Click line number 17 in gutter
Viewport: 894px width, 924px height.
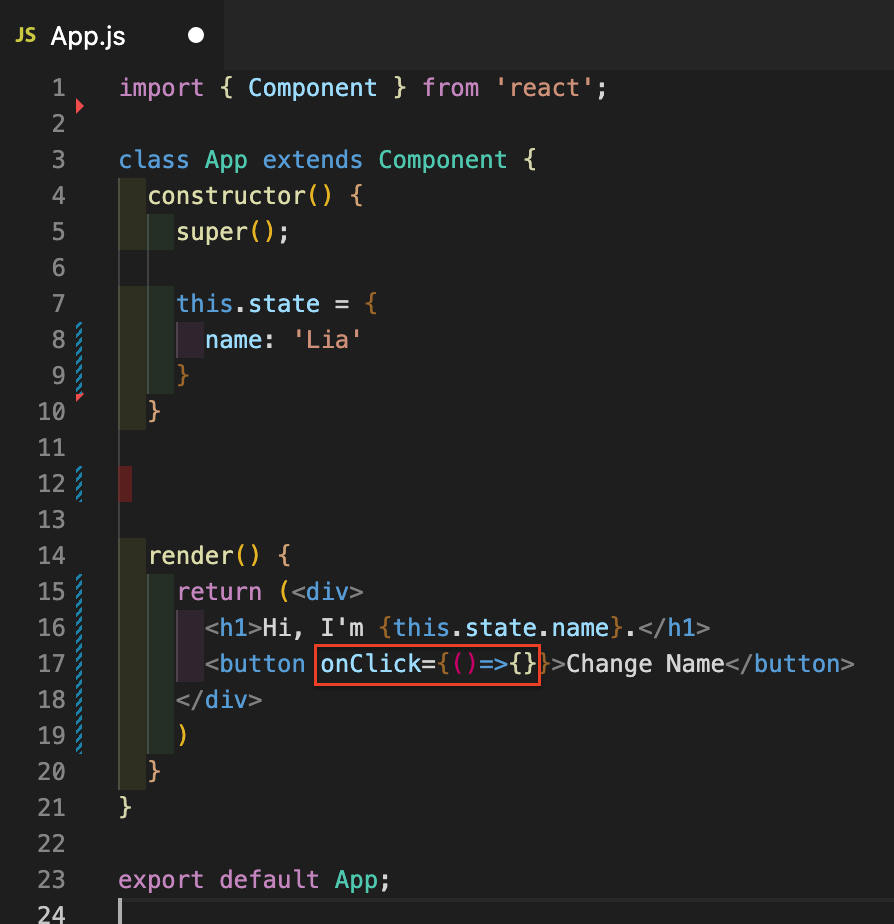(x=52, y=664)
